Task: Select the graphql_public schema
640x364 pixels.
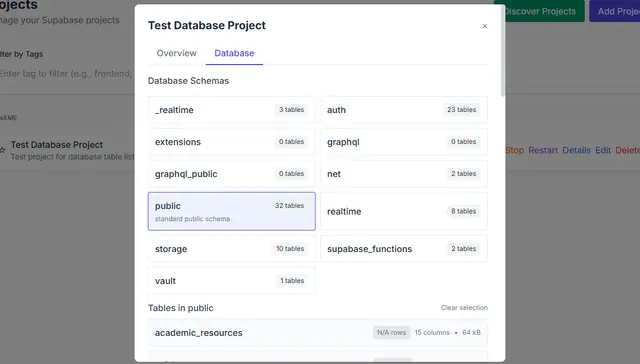Action: click(x=232, y=173)
